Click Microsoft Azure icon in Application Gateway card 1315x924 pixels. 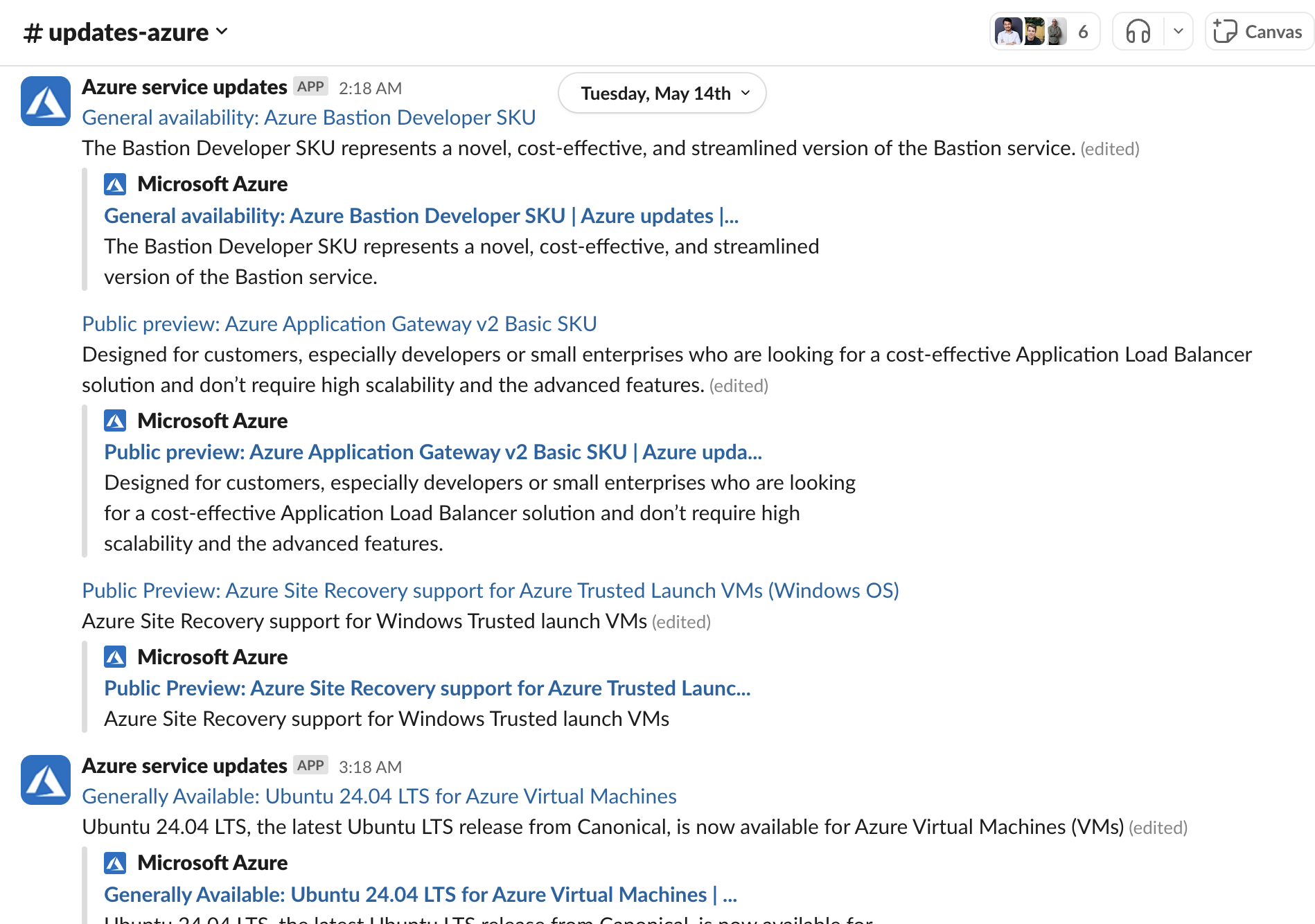pos(115,420)
